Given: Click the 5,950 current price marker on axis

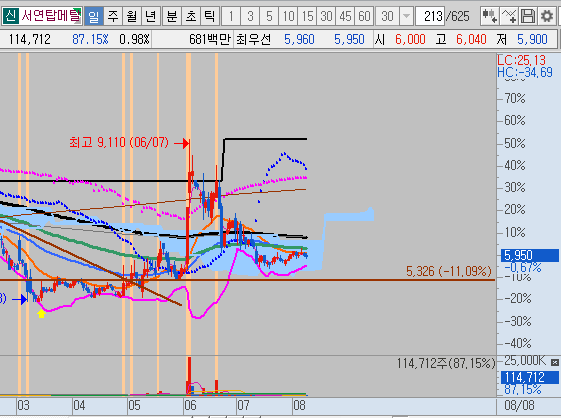Looking at the screenshot, I should click(530, 255).
